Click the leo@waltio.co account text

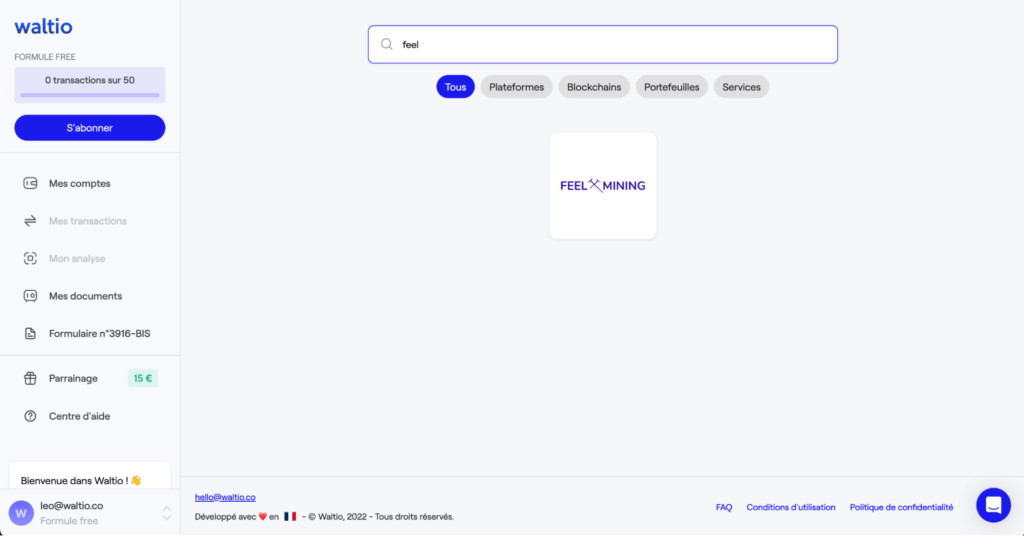click(72, 506)
